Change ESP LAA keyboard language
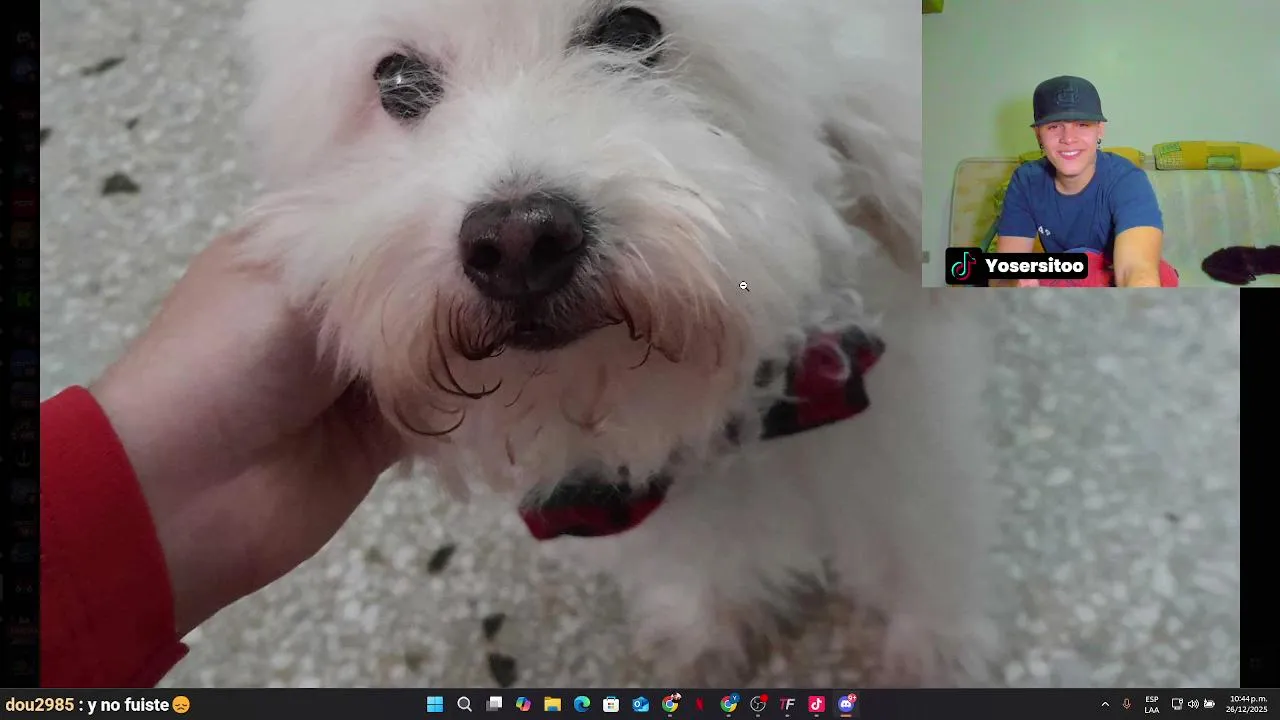This screenshot has width=1280, height=720. click(x=1152, y=704)
